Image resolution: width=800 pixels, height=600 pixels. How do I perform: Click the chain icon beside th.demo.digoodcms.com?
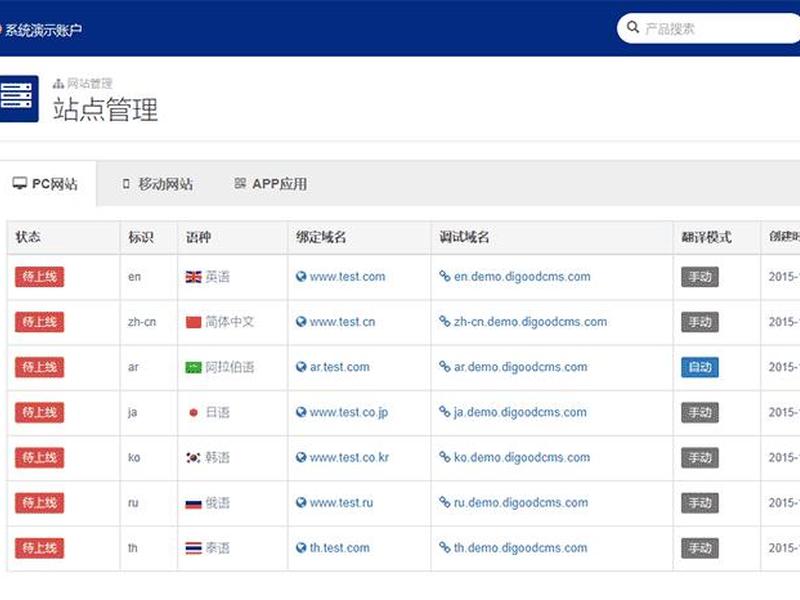click(x=444, y=547)
